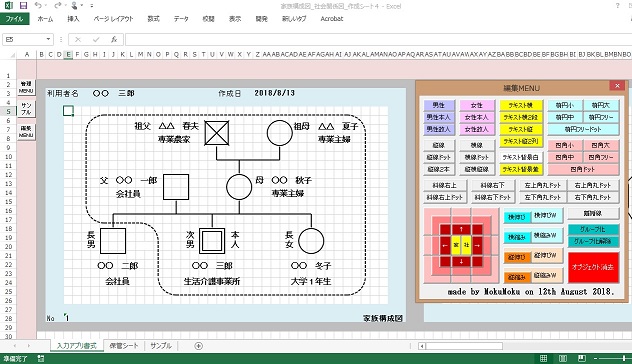Click the 左上角丸ドット button

[543, 185]
